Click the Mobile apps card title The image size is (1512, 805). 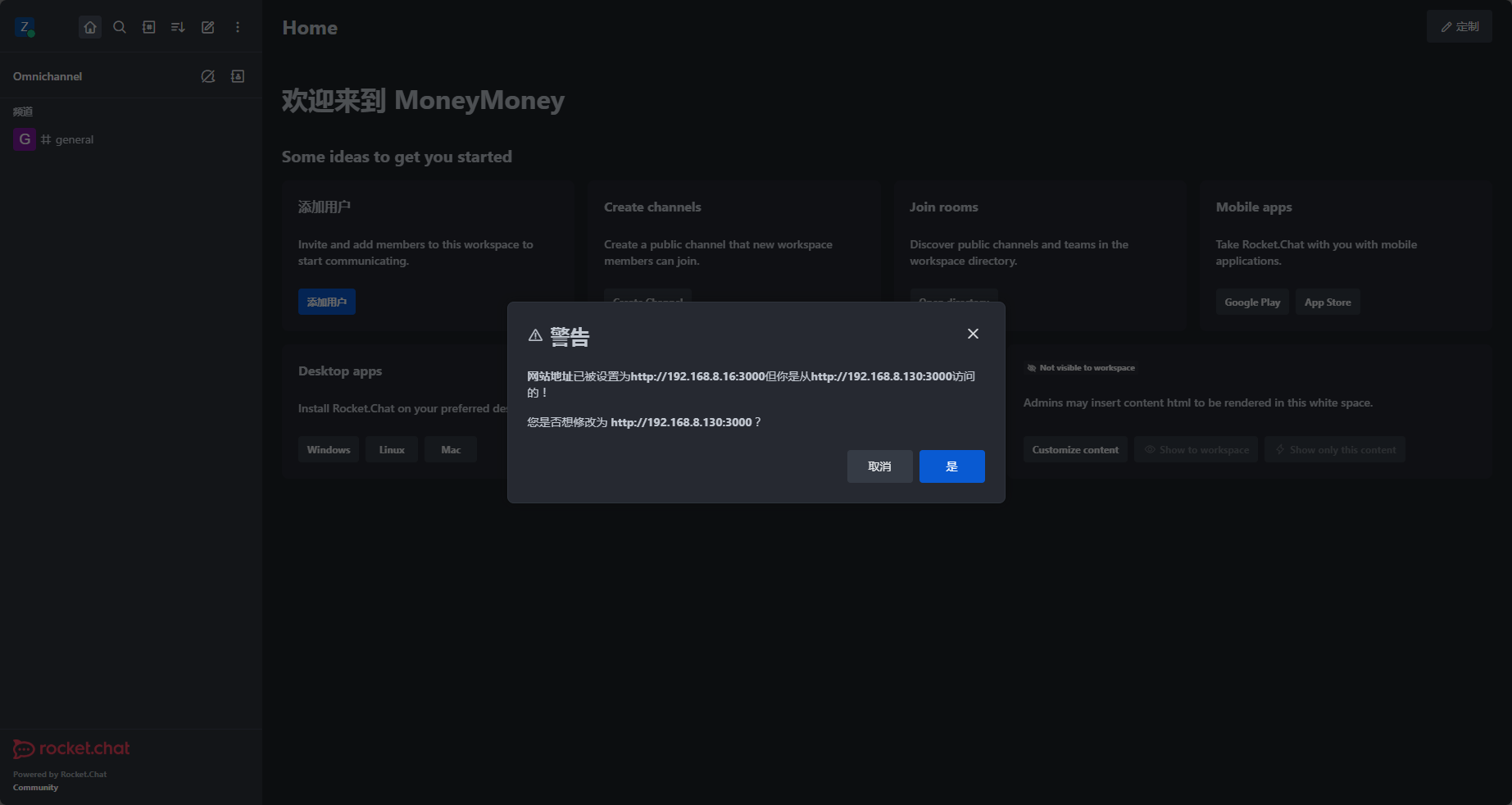click(1254, 207)
